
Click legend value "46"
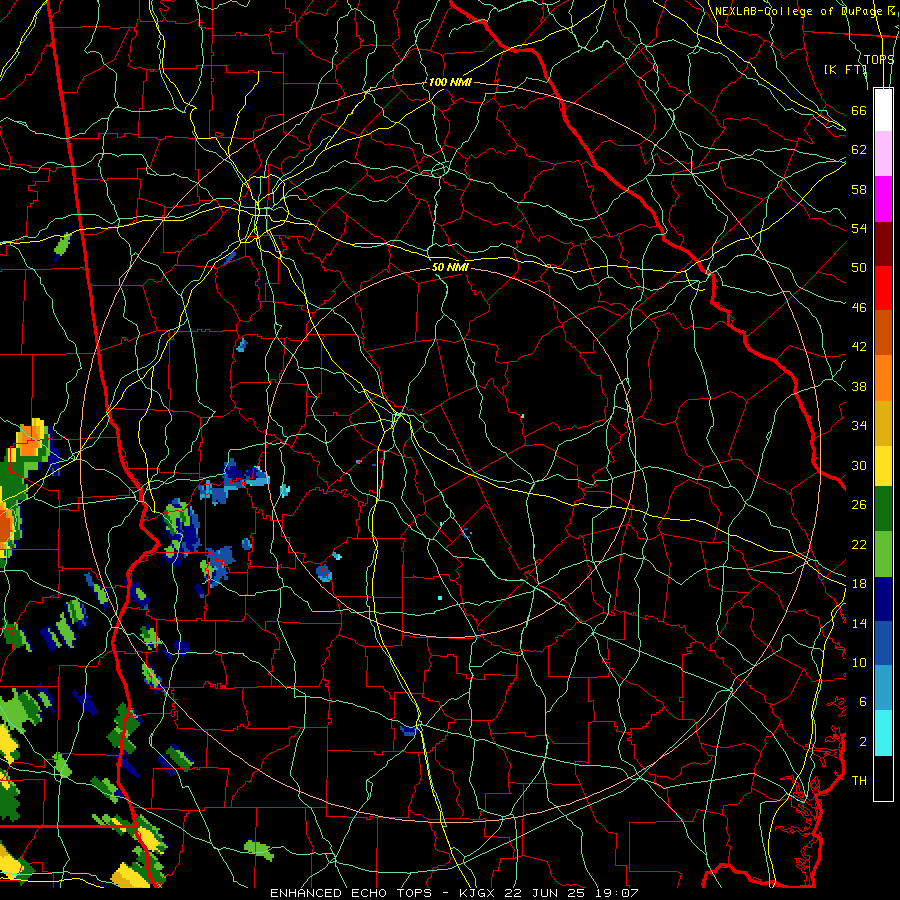click(x=859, y=308)
